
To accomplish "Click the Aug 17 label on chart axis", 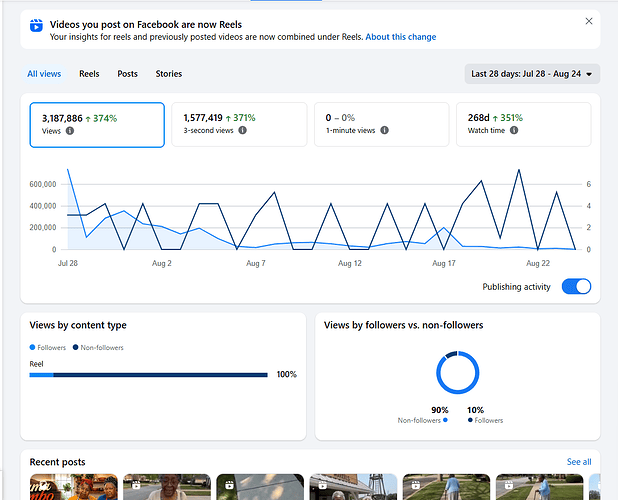I will [x=444, y=263].
